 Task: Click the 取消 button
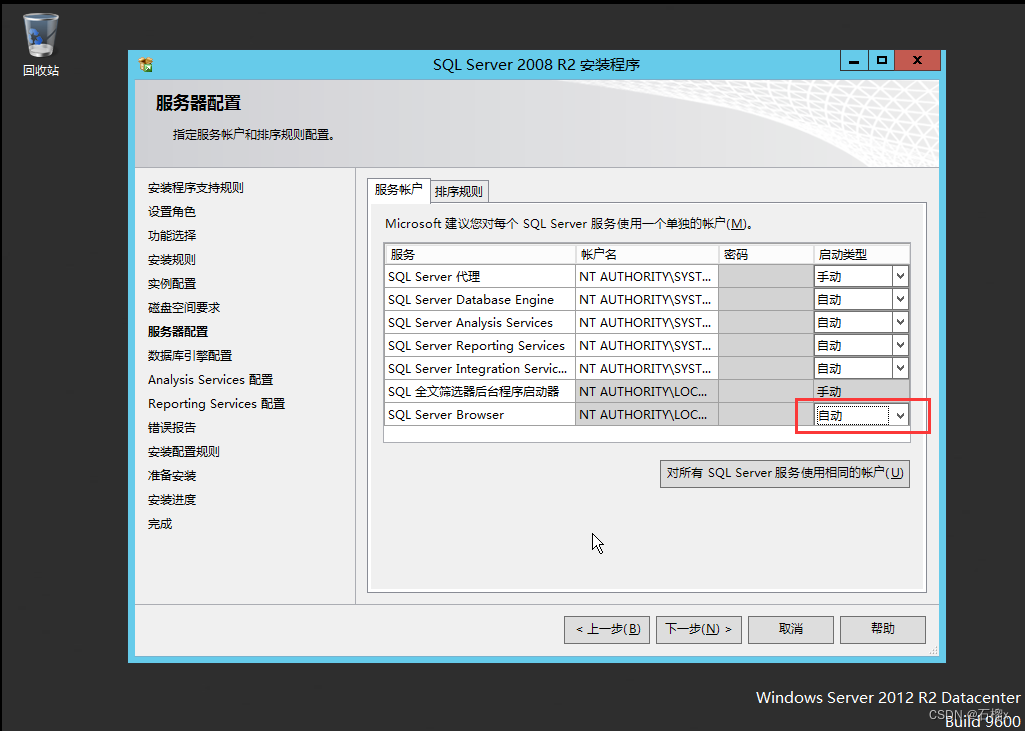[x=790, y=629]
